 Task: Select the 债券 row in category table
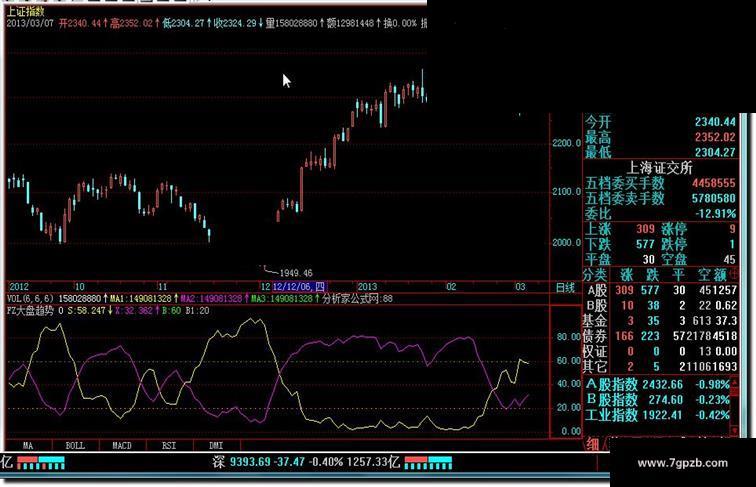coord(661,336)
